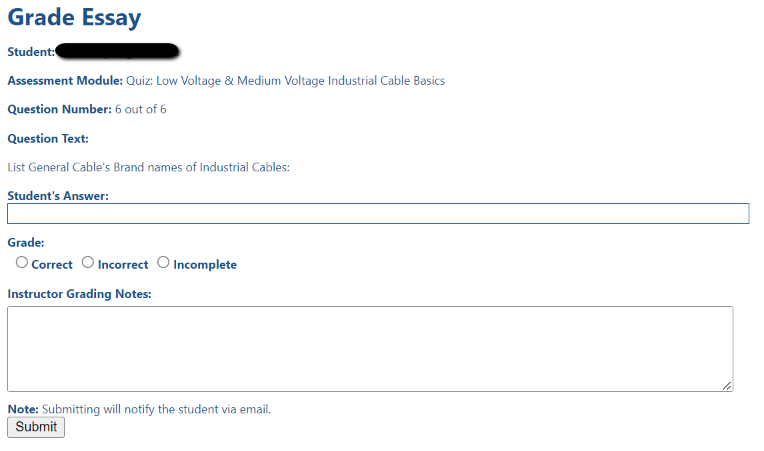The image size is (764, 451).
Task: Click the "Incorrect" label text
Action: [x=123, y=264]
